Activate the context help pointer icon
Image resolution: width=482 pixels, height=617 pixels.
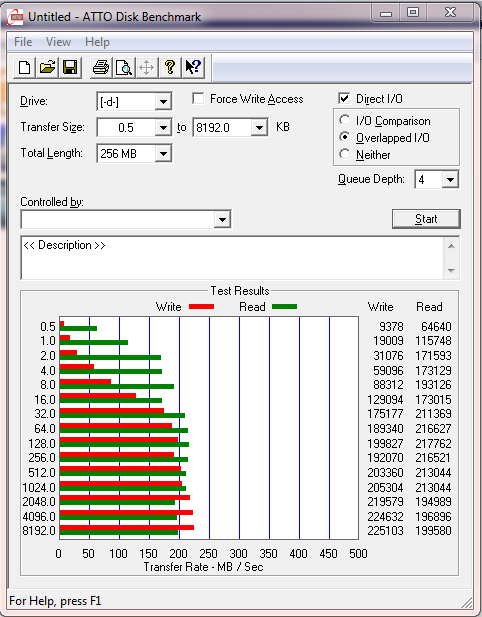click(x=193, y=67)
